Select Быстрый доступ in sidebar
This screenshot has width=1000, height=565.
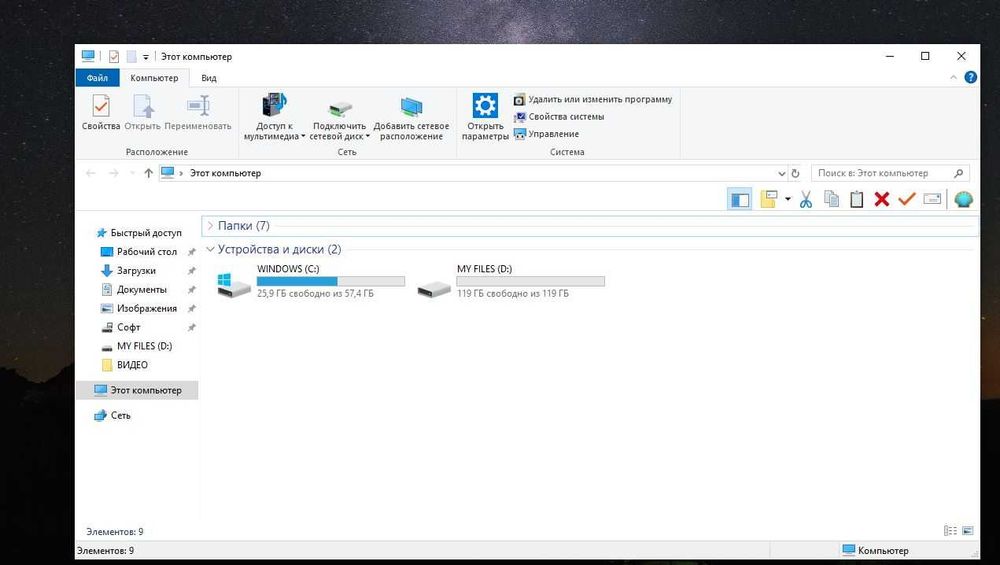(138, 233)
